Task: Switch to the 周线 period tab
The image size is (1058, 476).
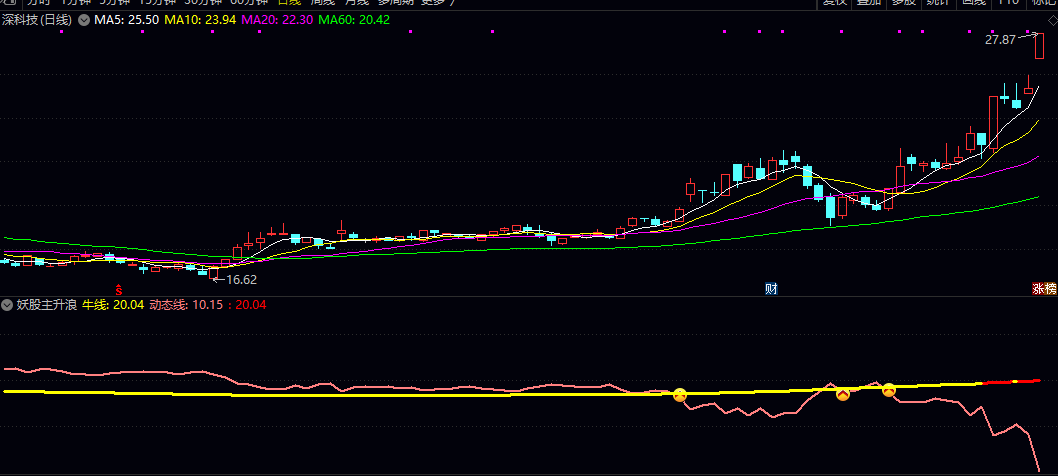Action: coord(321,2)
